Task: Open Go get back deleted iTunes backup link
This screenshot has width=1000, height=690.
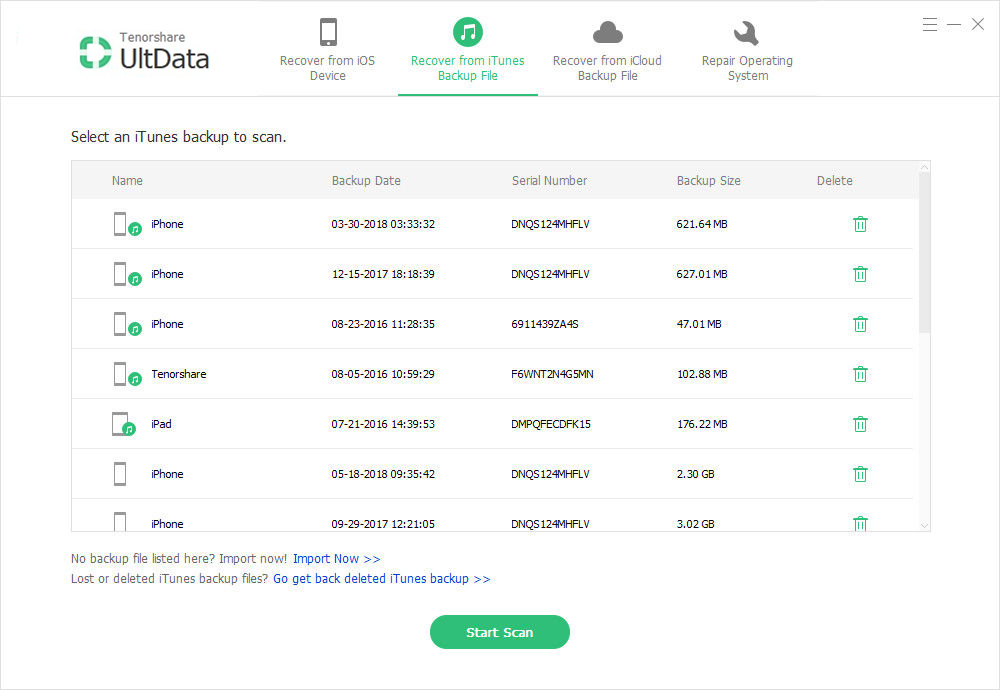Action: (x=381, y=578)
